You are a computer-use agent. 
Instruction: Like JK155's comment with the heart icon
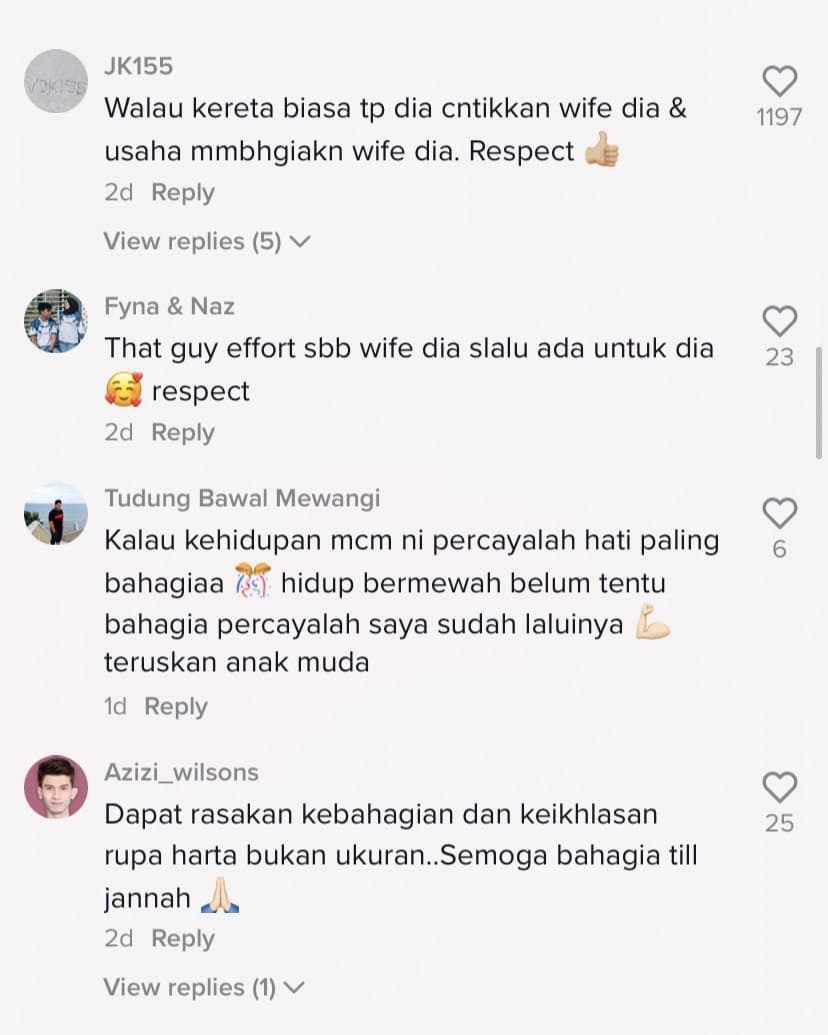780,82
